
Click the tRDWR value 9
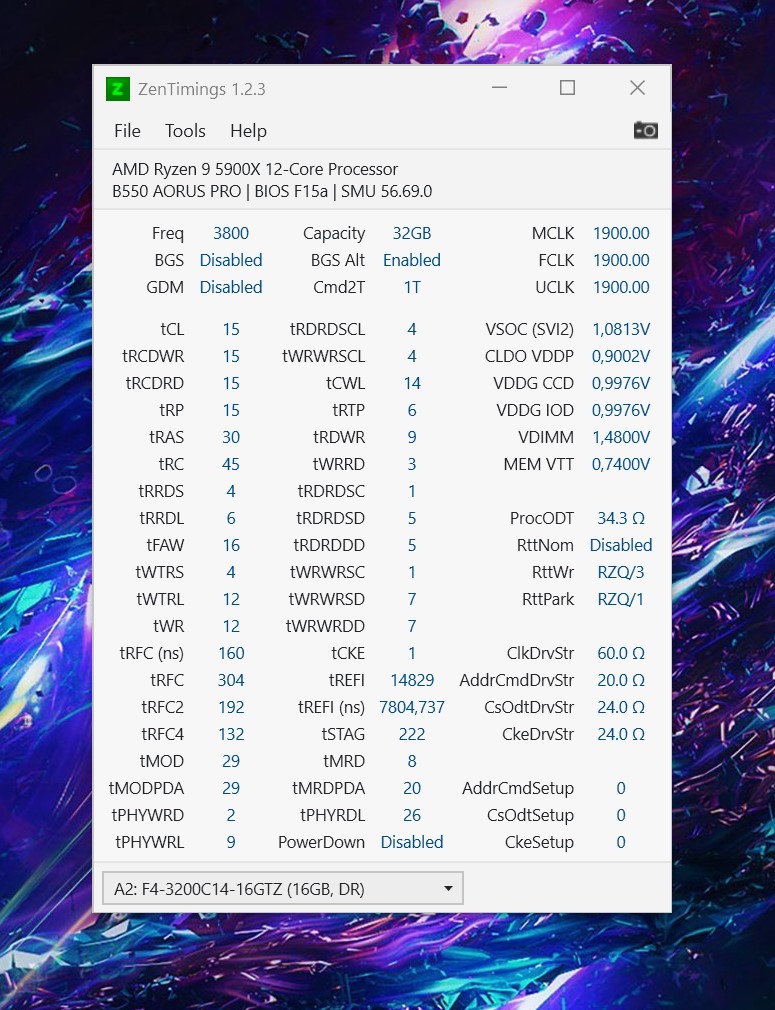coord(412,437)
